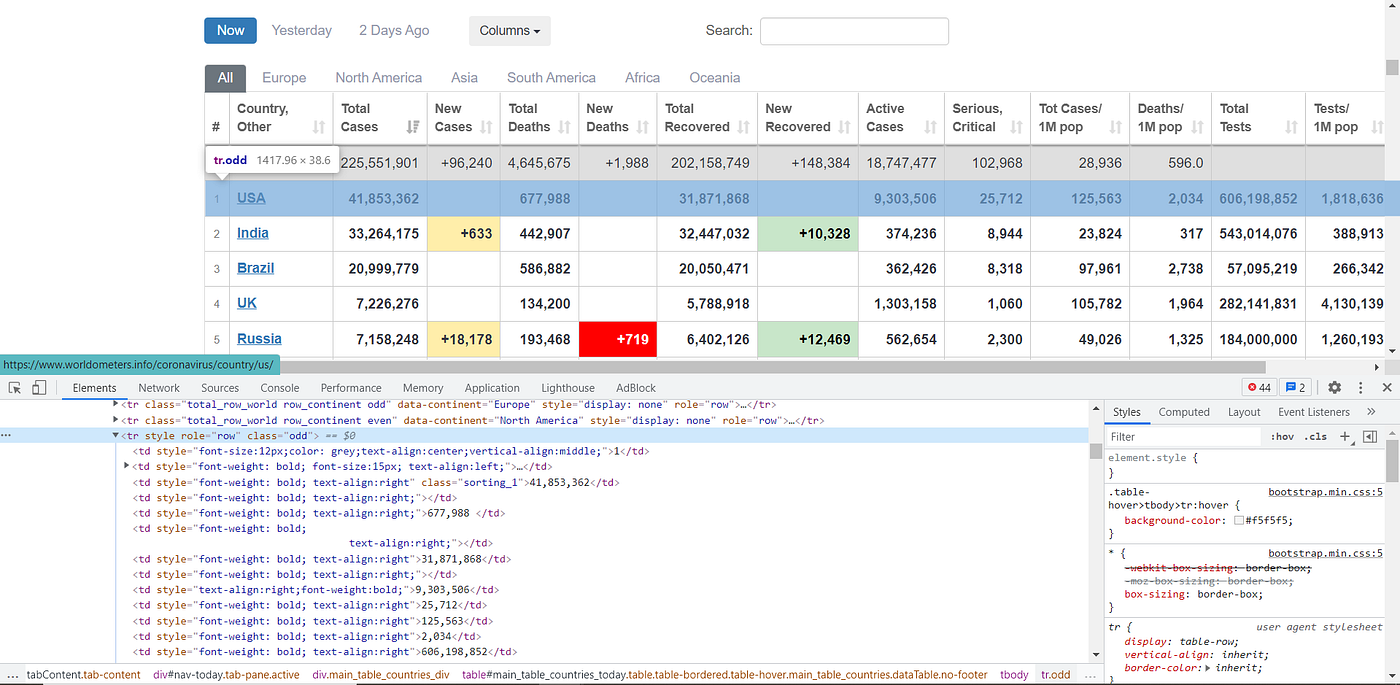Activate the inspect element picker icon
The image size is (1400, 685).
pos(15,388)
